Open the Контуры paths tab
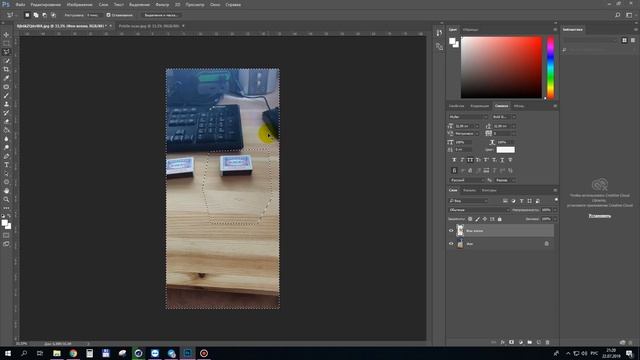This screenshot has width=640, height=360. coord(489,190)
